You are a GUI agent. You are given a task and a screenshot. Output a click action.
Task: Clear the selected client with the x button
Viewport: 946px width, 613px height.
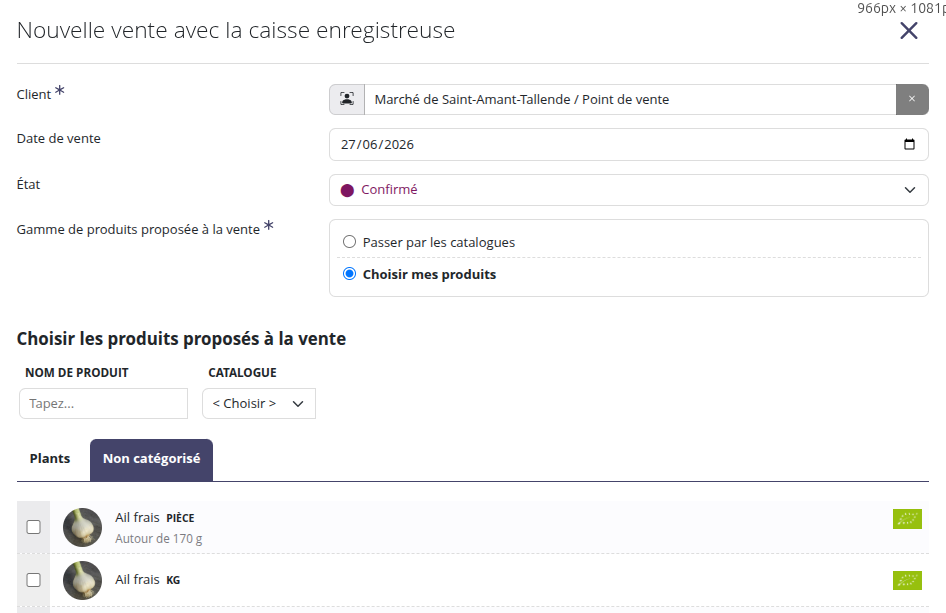pyautogui.click(x=912, y=99)
